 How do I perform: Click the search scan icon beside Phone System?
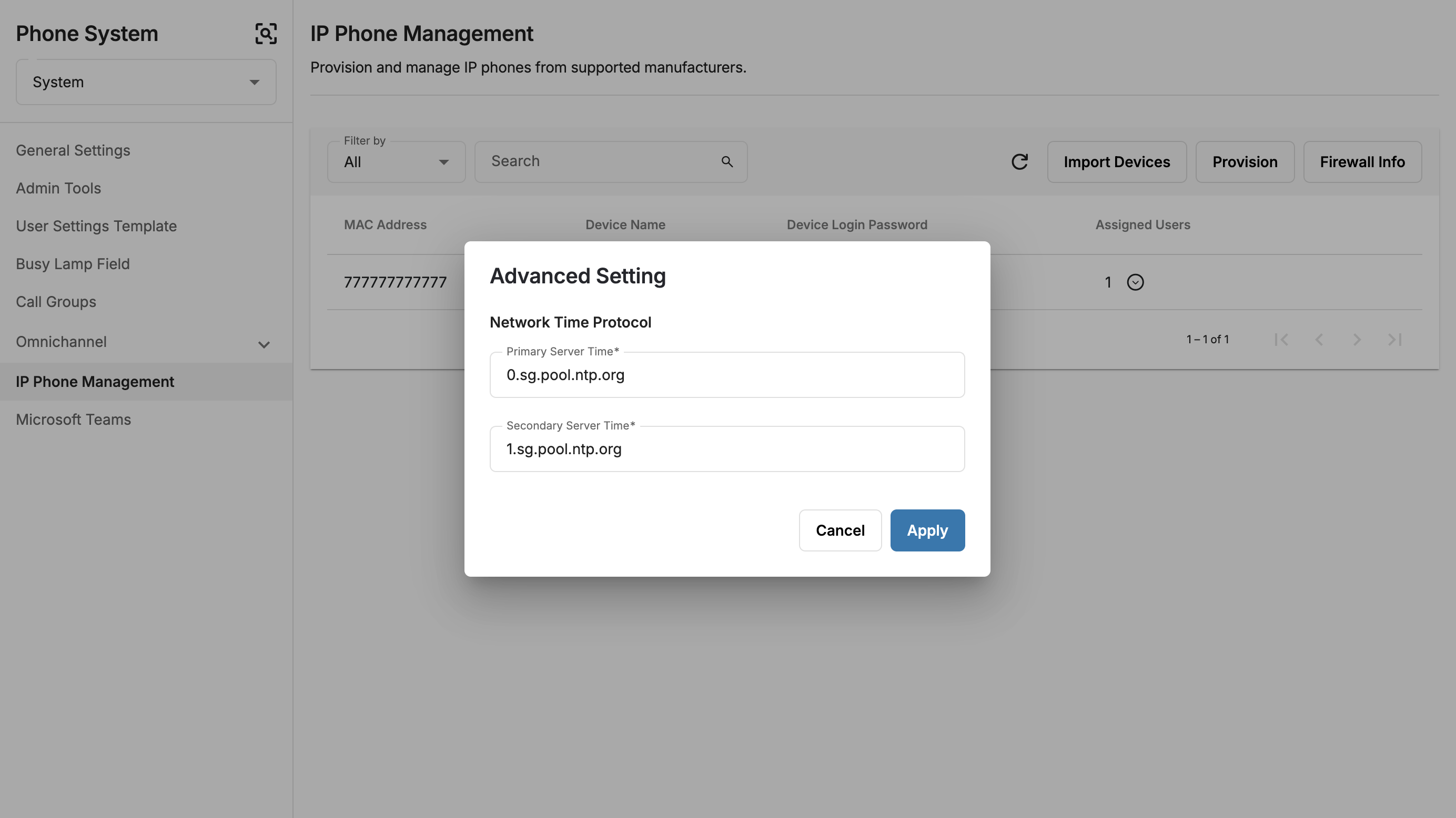pyautogui.click(x=266, y=34)
